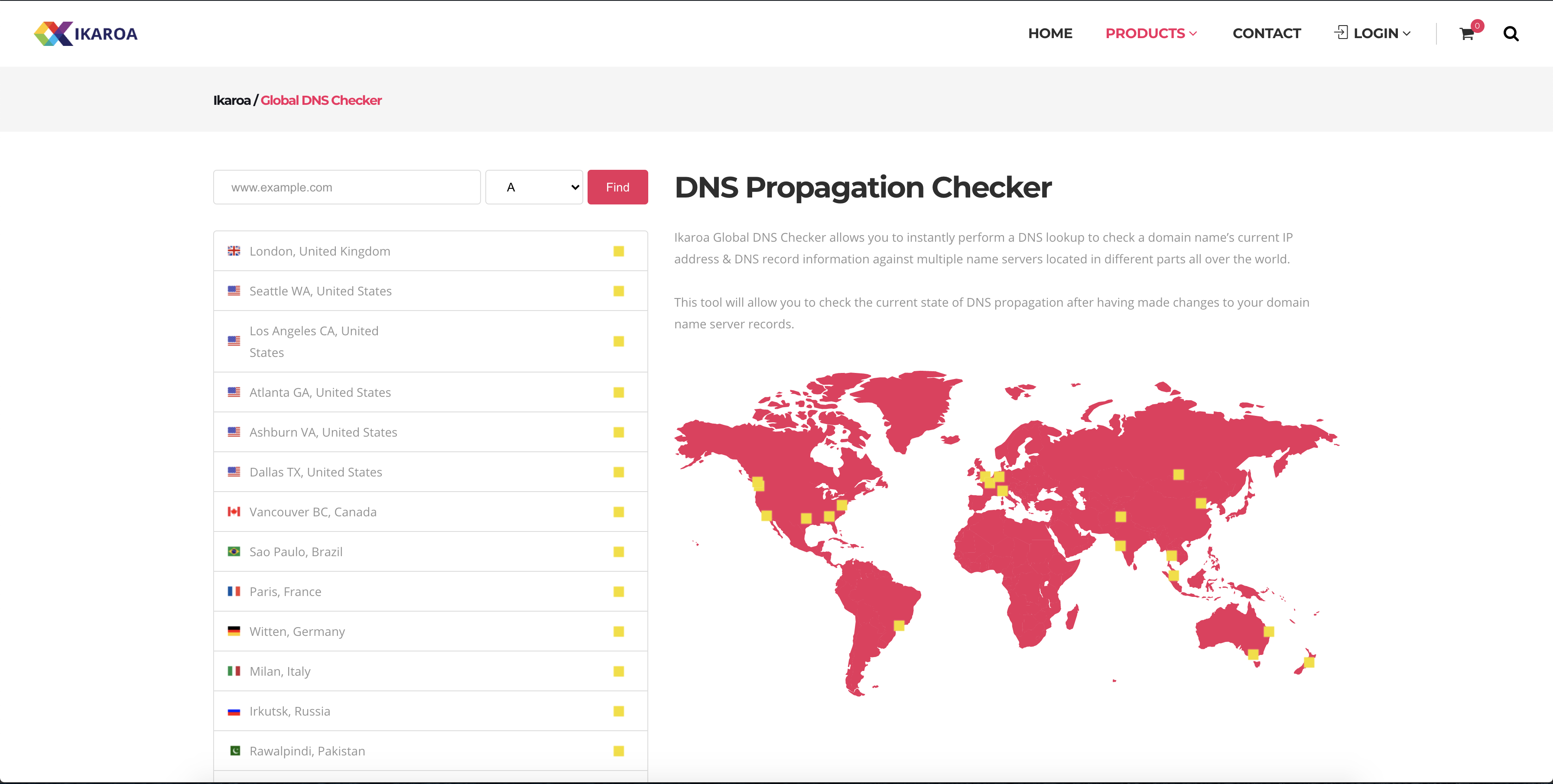The width and height of the screenshot is (1553, 784).
Task: Click the search magnifier icon
Action: pyautogui.click(x=1511, y=34)
